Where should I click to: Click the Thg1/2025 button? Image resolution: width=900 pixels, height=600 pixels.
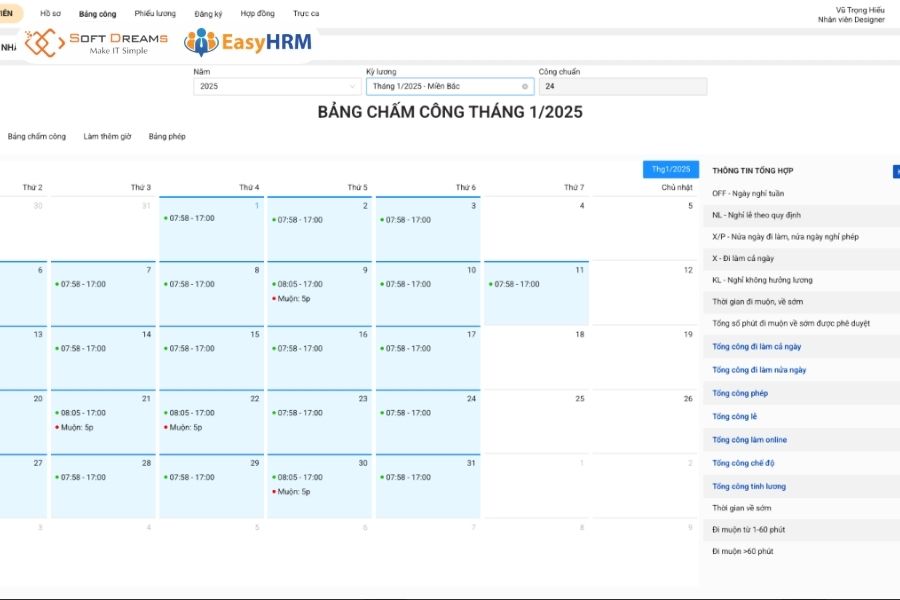tap(671, 169)
